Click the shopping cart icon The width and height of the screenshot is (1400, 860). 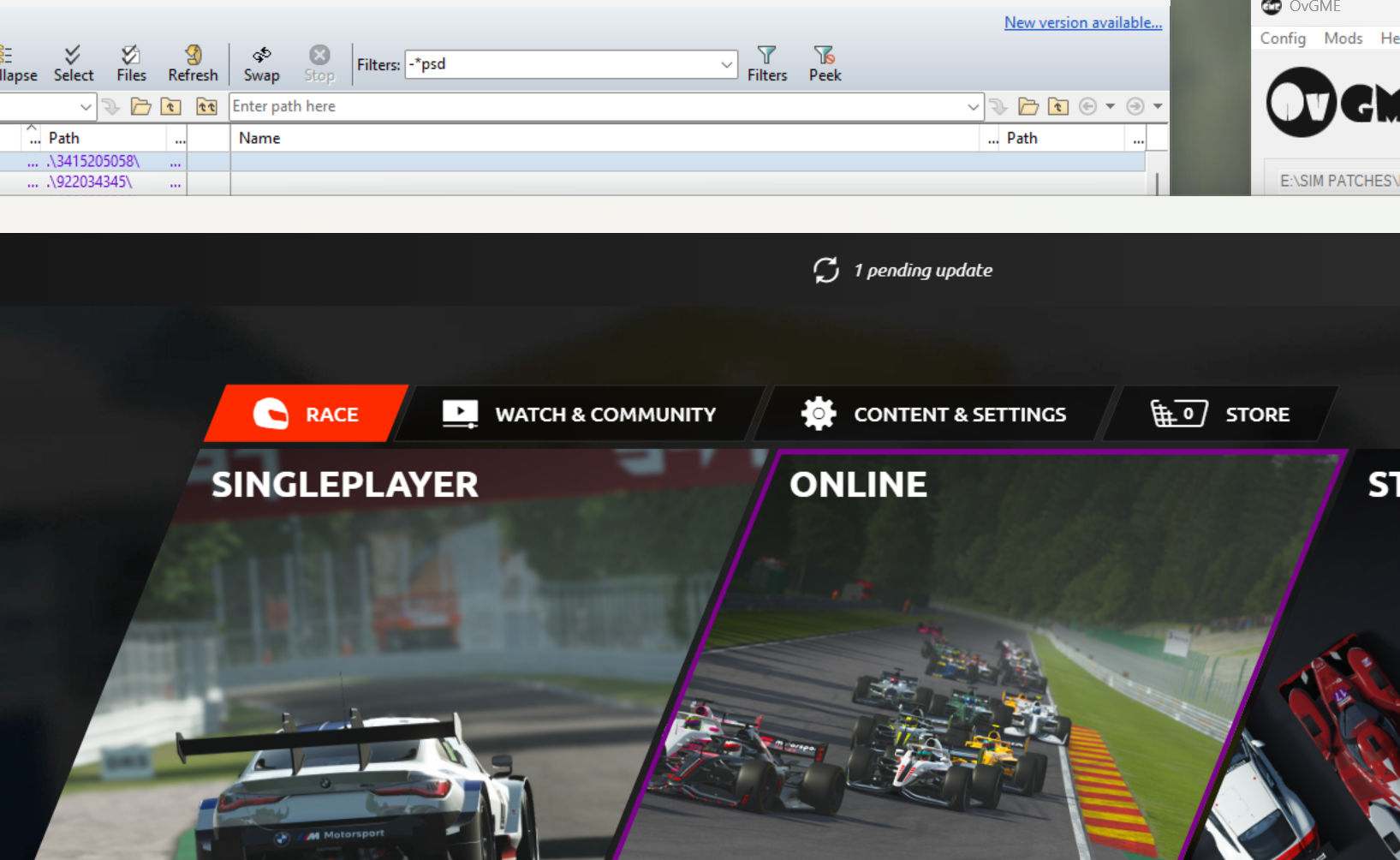pyautogui.click(x=1178, y=414)
